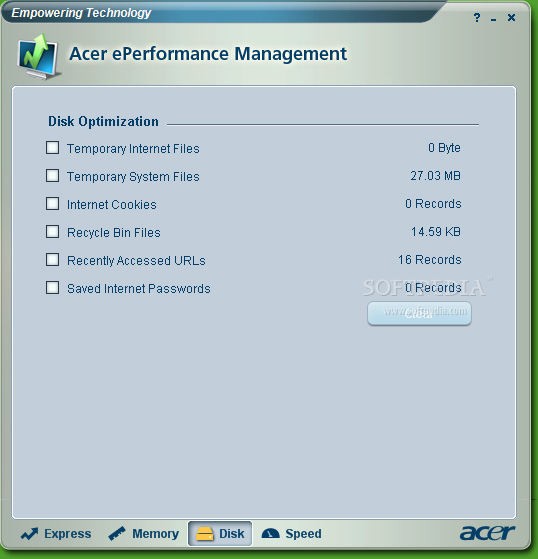
Task: Click the Internet Cookies label
Action: point(112,205)
